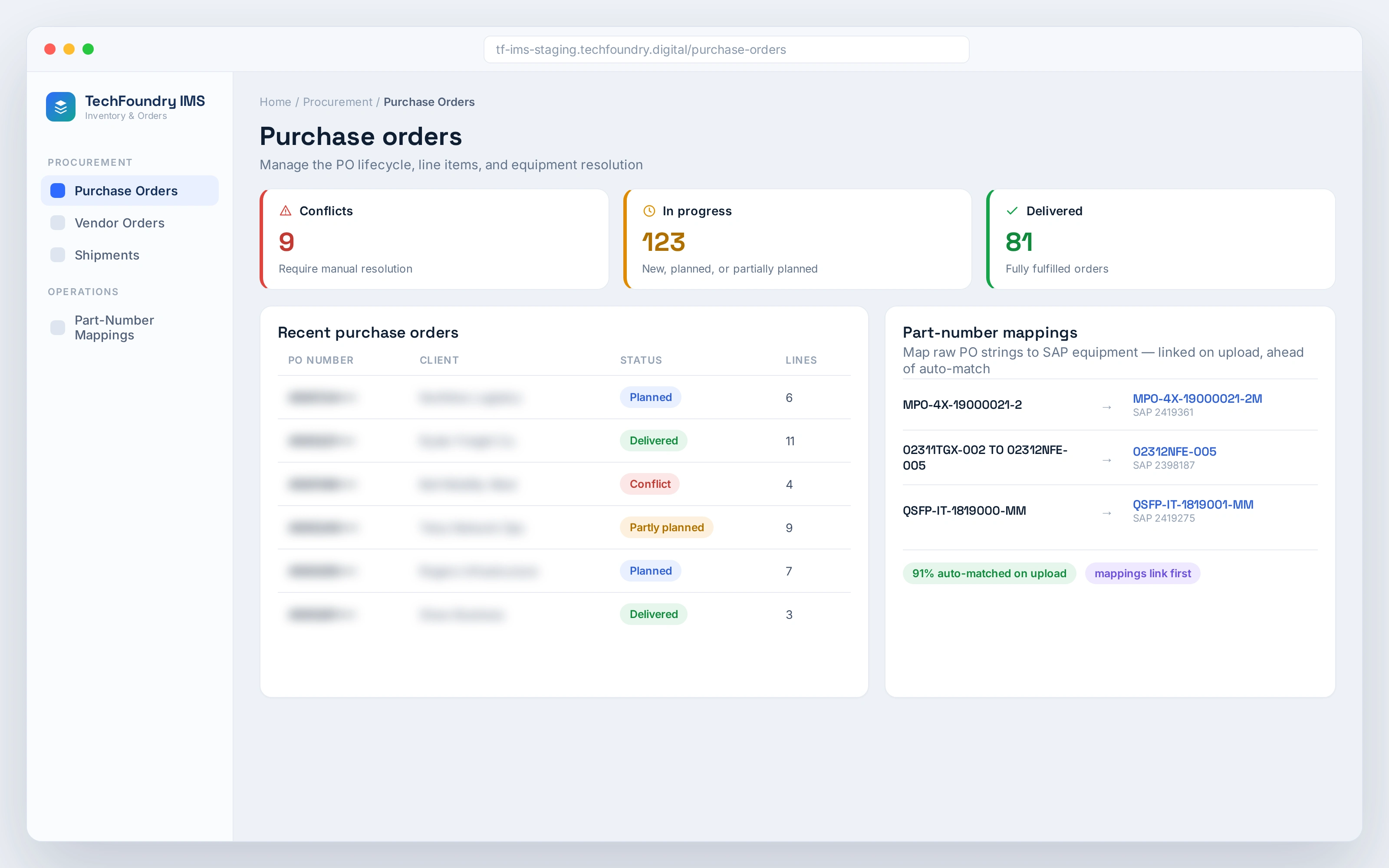Click the STATUS column header
This screenshot has width=1389, height=868.
(x=641, y=360)
